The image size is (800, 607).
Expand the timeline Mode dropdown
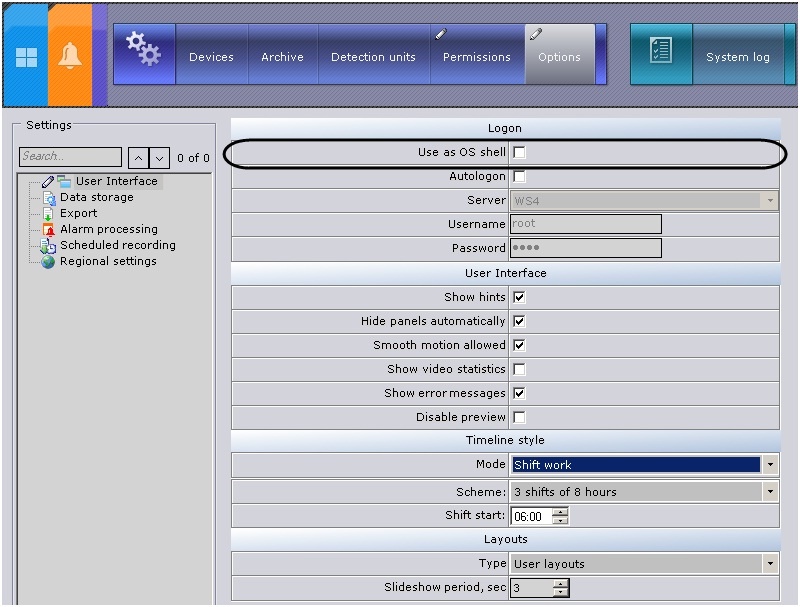pos(770,465)
